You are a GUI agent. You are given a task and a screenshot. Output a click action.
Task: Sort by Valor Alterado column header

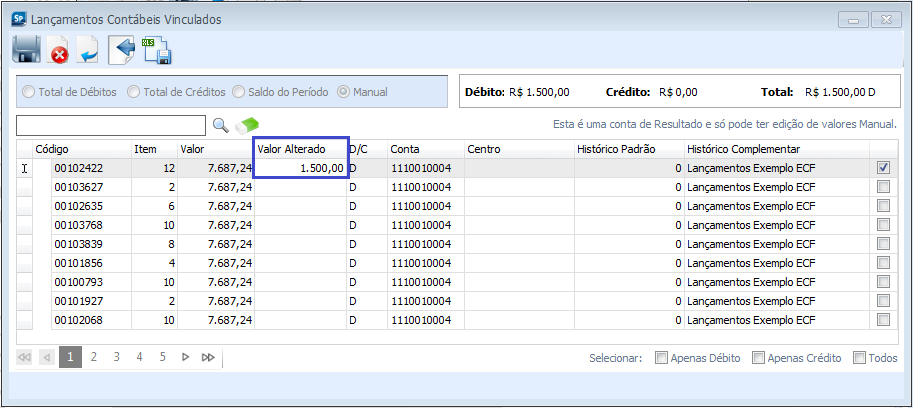[x=300, y=149]
